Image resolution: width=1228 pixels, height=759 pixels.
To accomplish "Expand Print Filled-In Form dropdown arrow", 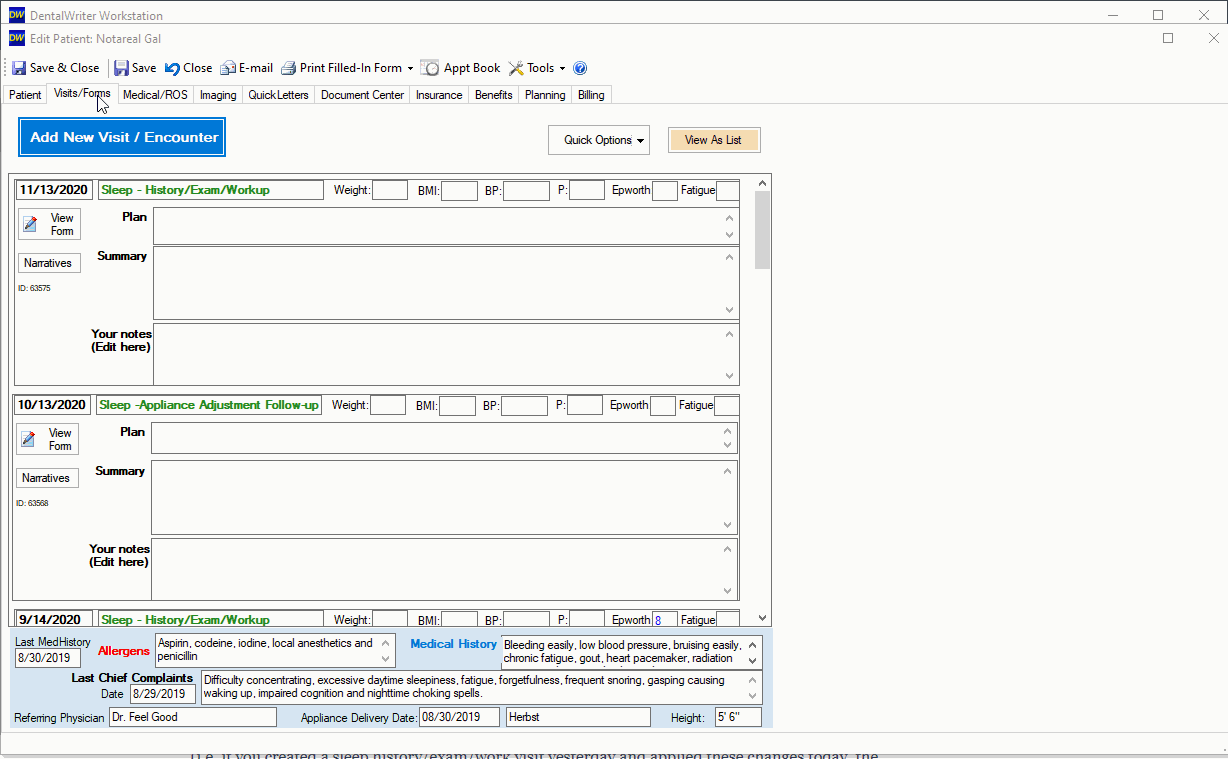I will [x=410, y=68].
